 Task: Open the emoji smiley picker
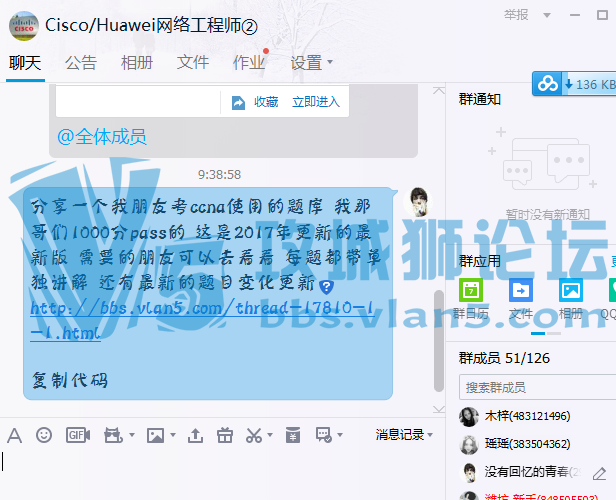(44, 435)
